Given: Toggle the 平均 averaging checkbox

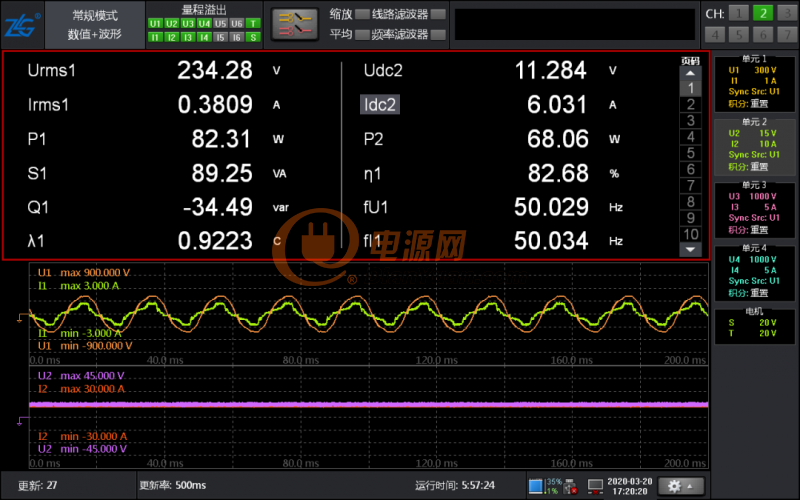Looking at the screenshot, I should click(x=361, y=34).
